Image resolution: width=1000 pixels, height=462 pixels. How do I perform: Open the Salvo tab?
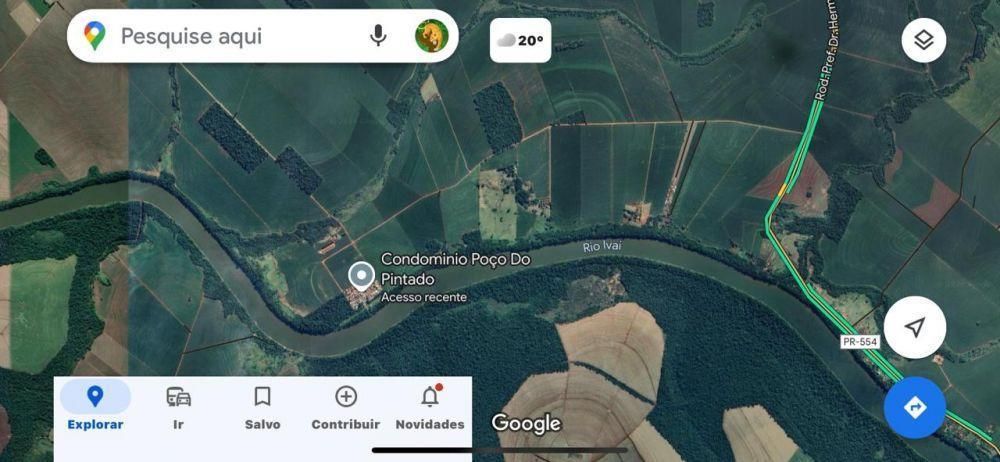[x=262, y=408]
